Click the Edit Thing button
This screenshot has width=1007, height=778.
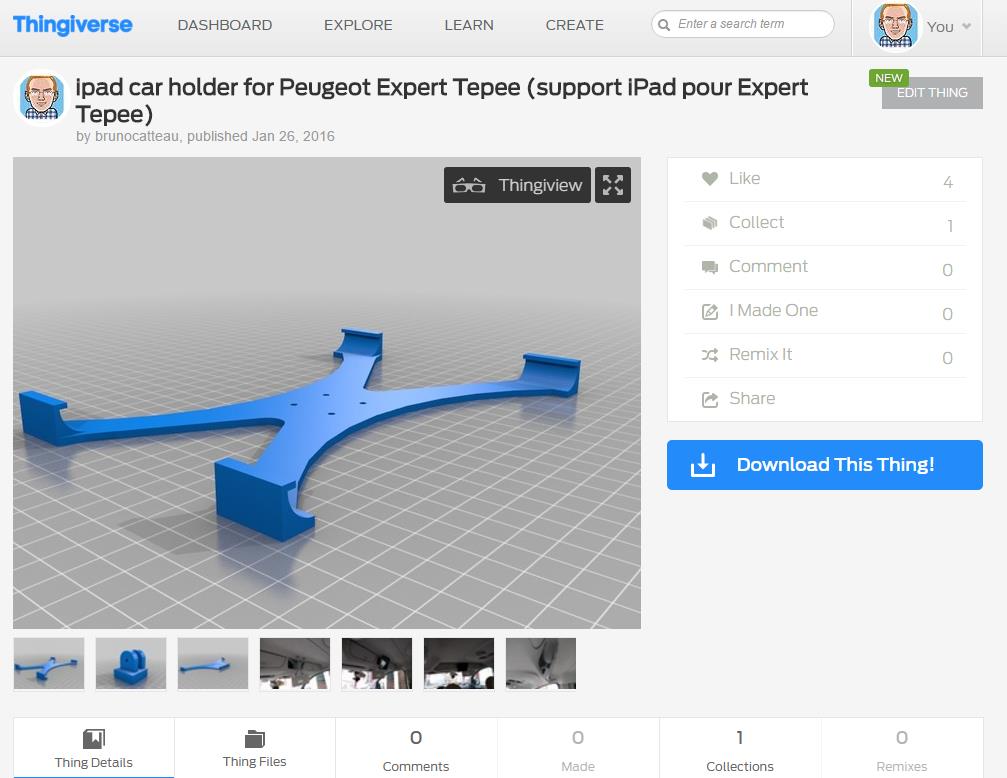pyautogui.click(x=932, y=93)
